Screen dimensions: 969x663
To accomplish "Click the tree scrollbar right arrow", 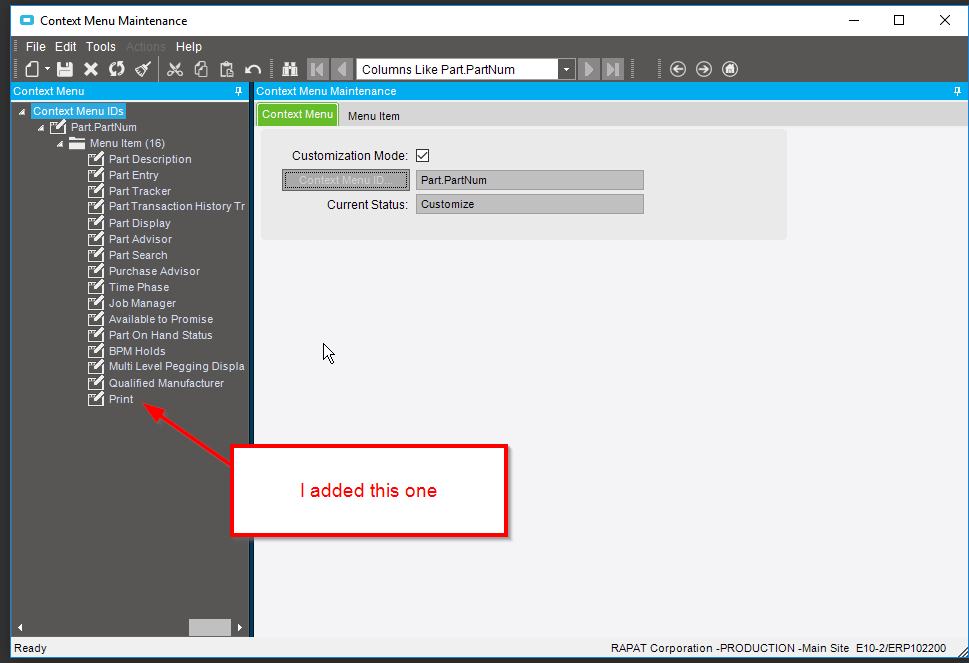I will click(240, 627).
